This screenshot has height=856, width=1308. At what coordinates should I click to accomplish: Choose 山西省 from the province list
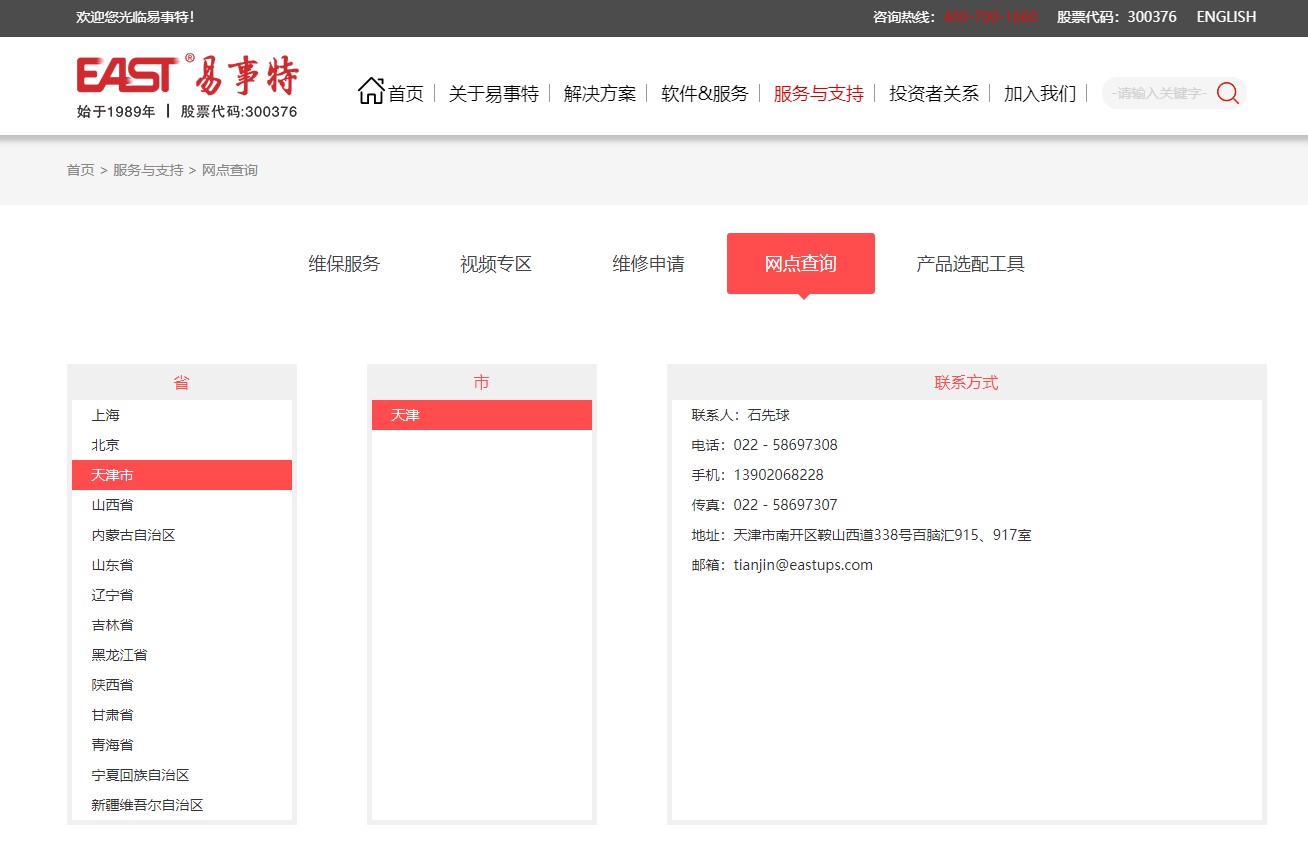[x=182, y=505]
